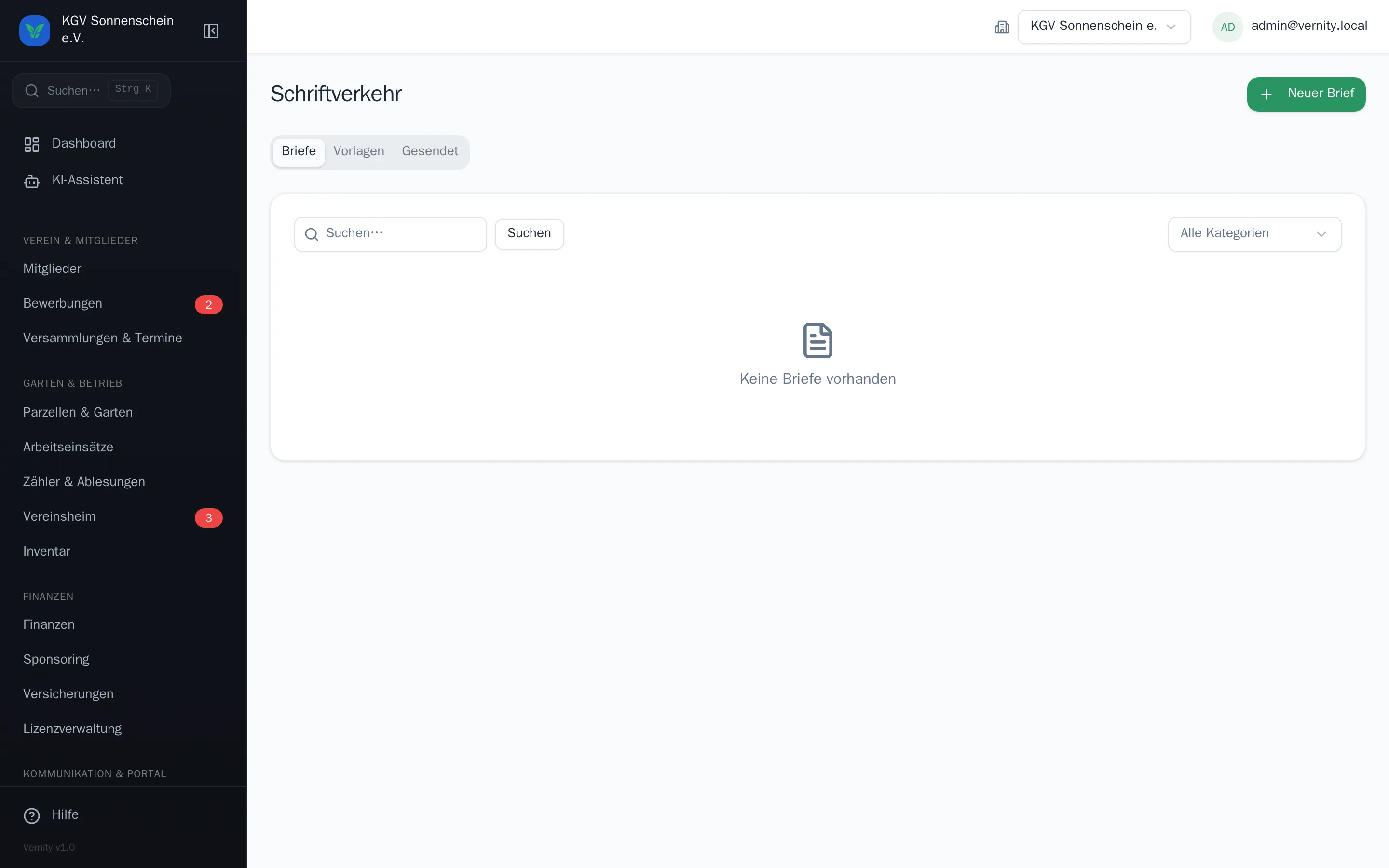Switch to the Gesendet tab
Image resolution: width=1389 pixels, height=868 pixels.
(430, 151)
